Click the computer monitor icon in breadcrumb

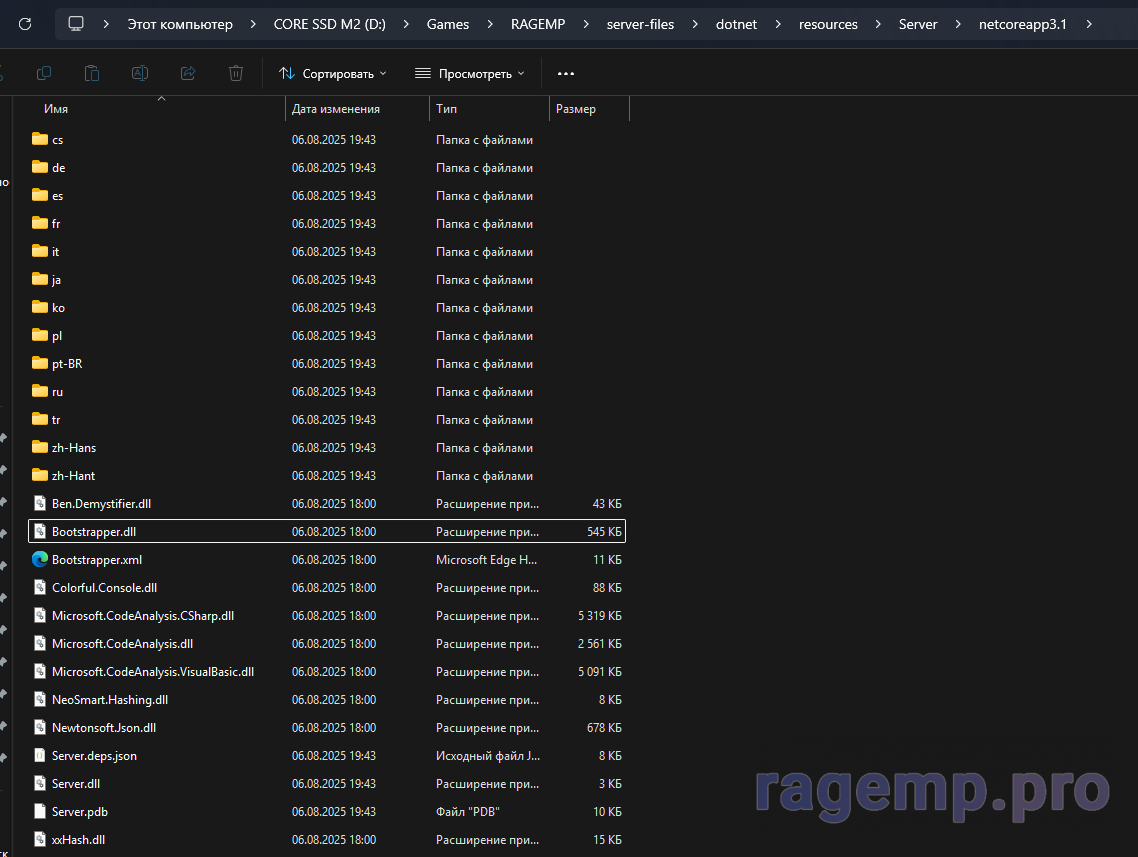click(75, 24)
